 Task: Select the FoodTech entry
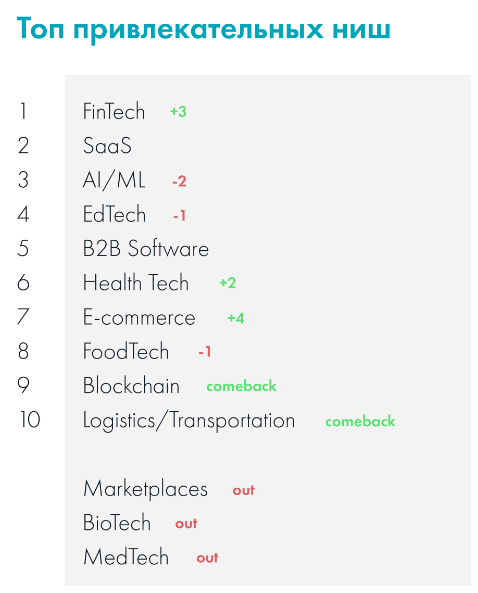(126, 351)
